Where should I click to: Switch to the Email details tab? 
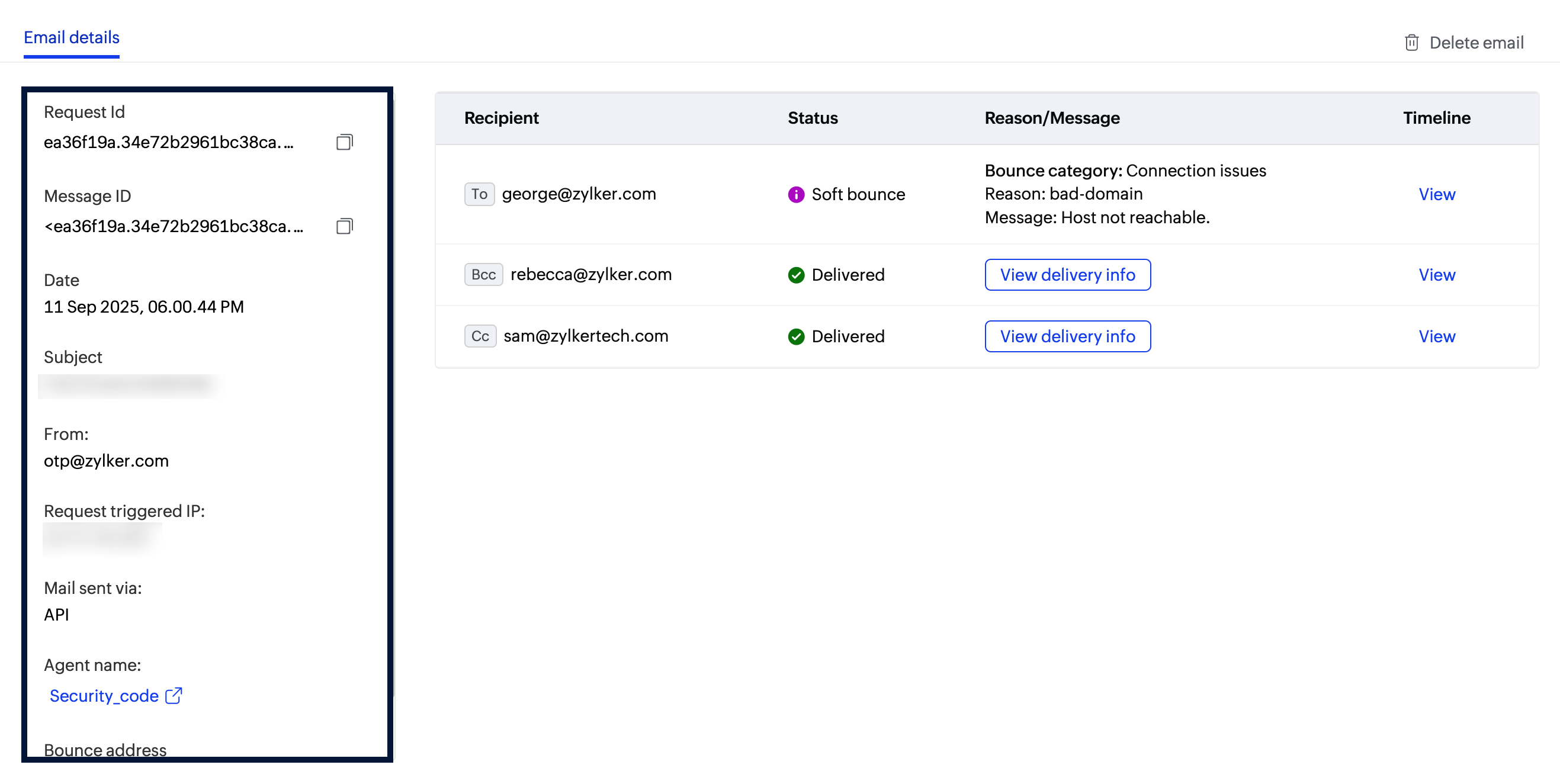click(71, 37)
